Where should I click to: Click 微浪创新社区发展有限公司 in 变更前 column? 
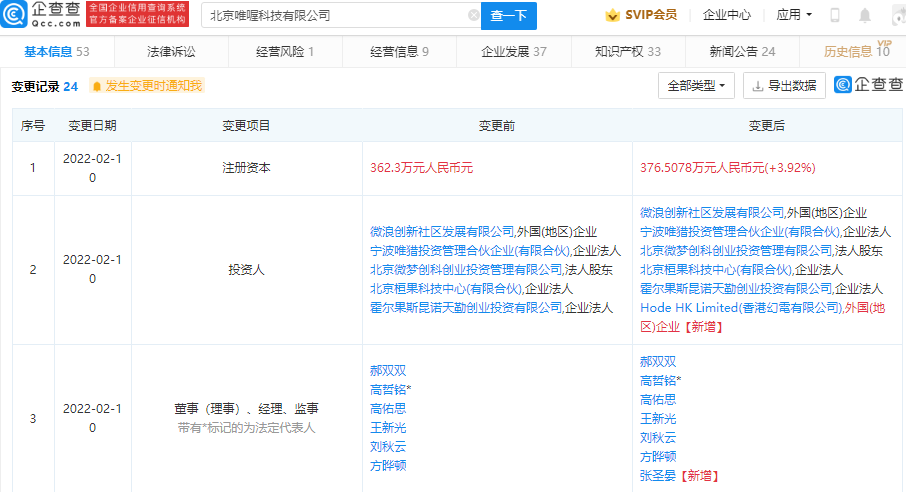coord(441,232)
